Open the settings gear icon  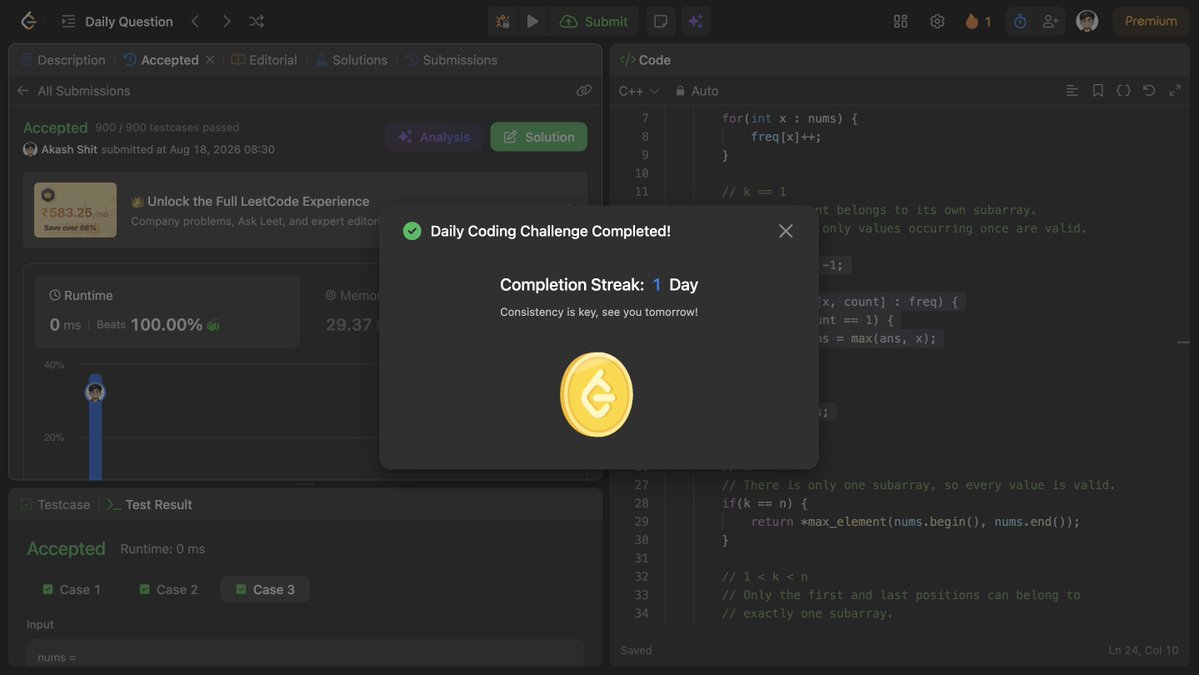click(937, 21)
